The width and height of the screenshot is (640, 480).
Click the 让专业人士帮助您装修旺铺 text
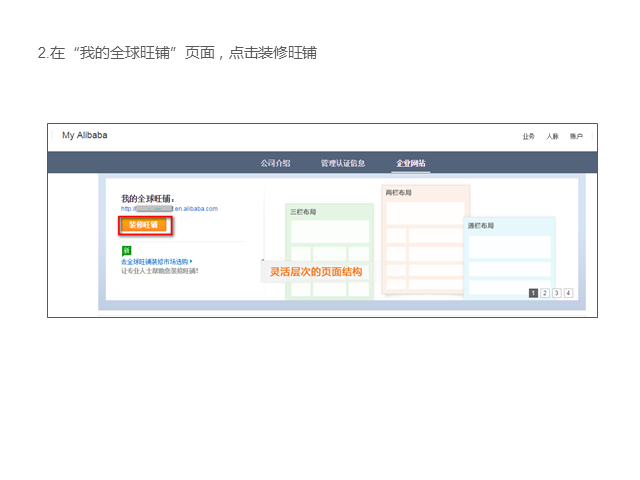tap(160, 271)
